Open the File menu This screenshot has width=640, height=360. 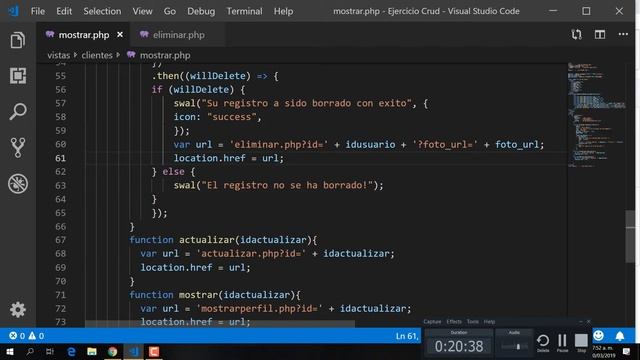[38, 11]
